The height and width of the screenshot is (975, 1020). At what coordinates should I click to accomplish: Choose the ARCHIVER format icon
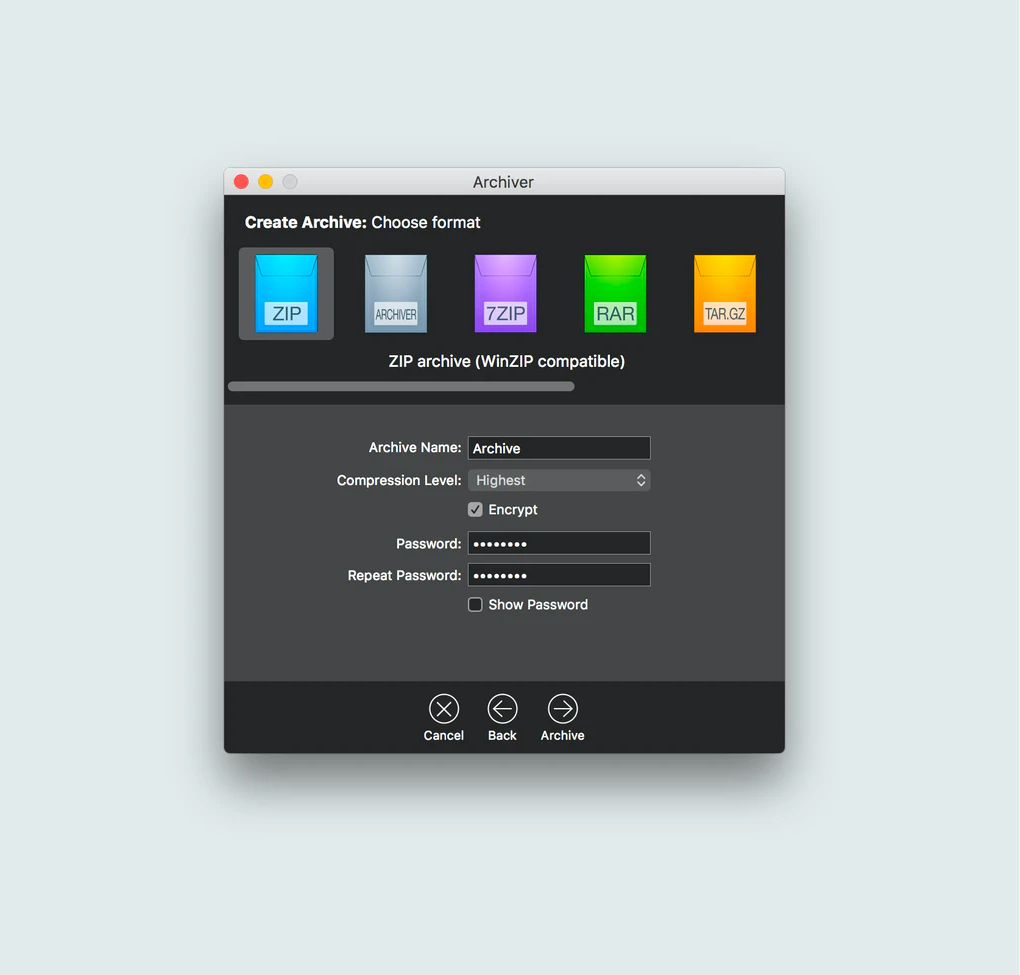tap(396, 293)
